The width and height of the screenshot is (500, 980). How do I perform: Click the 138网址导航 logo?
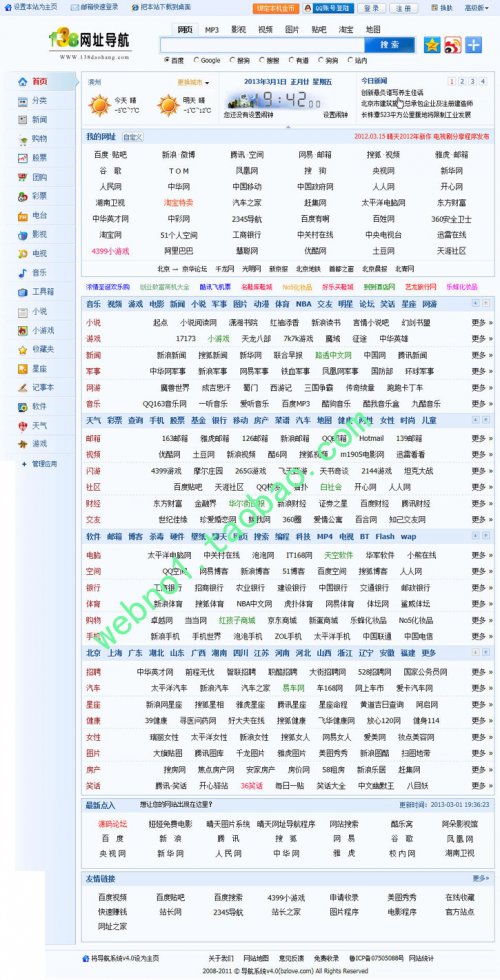coord(90,44)
